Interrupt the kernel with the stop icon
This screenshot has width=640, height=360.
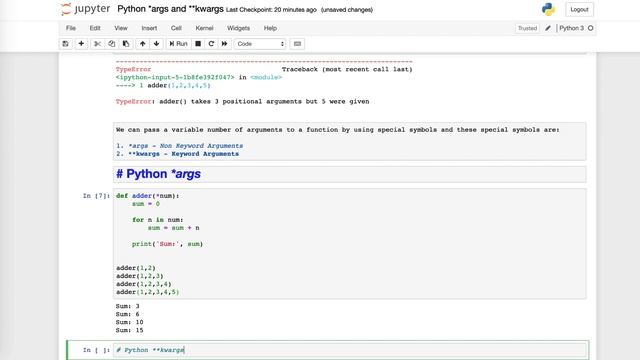tap(198, 44)
